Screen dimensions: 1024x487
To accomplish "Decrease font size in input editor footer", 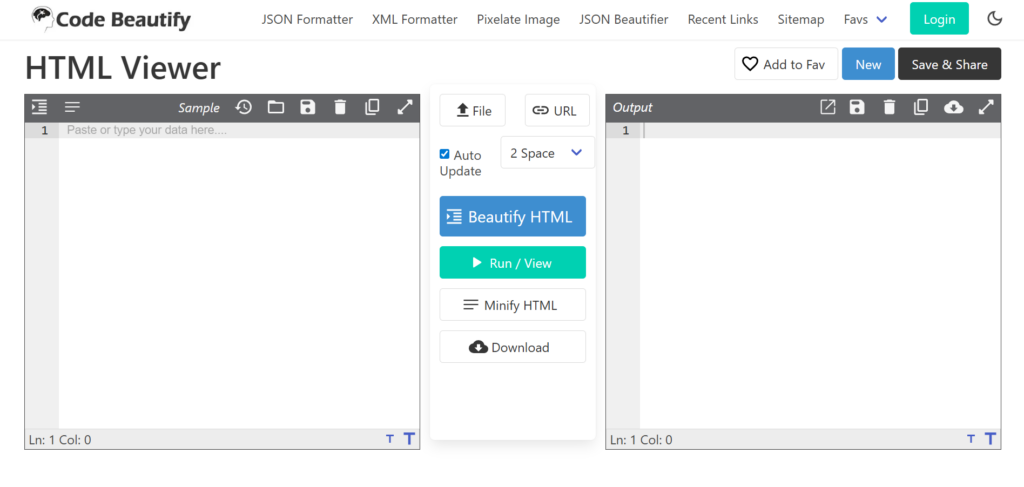I will [x=390, y=439].
